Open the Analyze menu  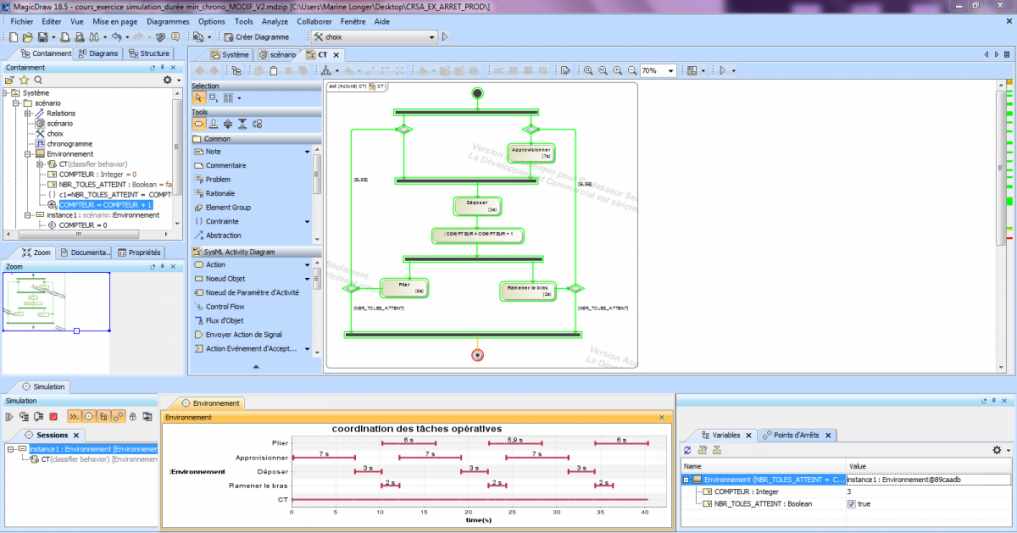pyautogui.click(x=274, y=21)
